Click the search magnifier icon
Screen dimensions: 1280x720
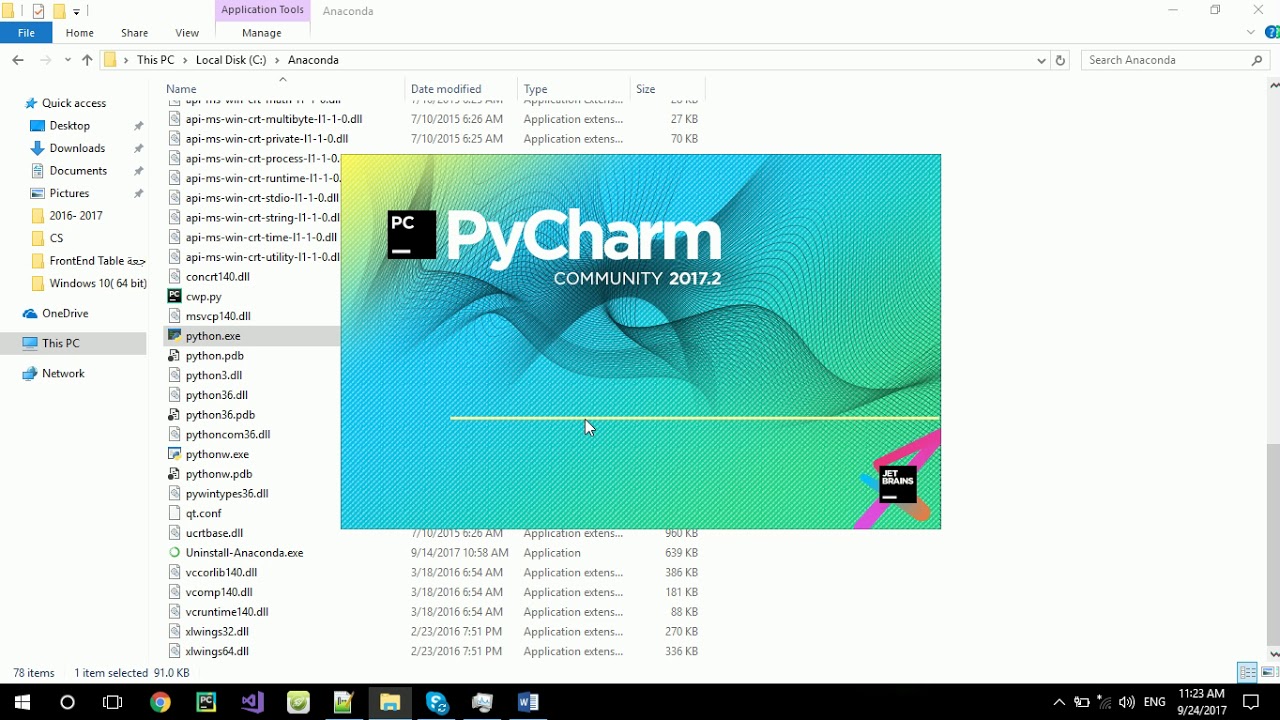(x=1258, y=60)
